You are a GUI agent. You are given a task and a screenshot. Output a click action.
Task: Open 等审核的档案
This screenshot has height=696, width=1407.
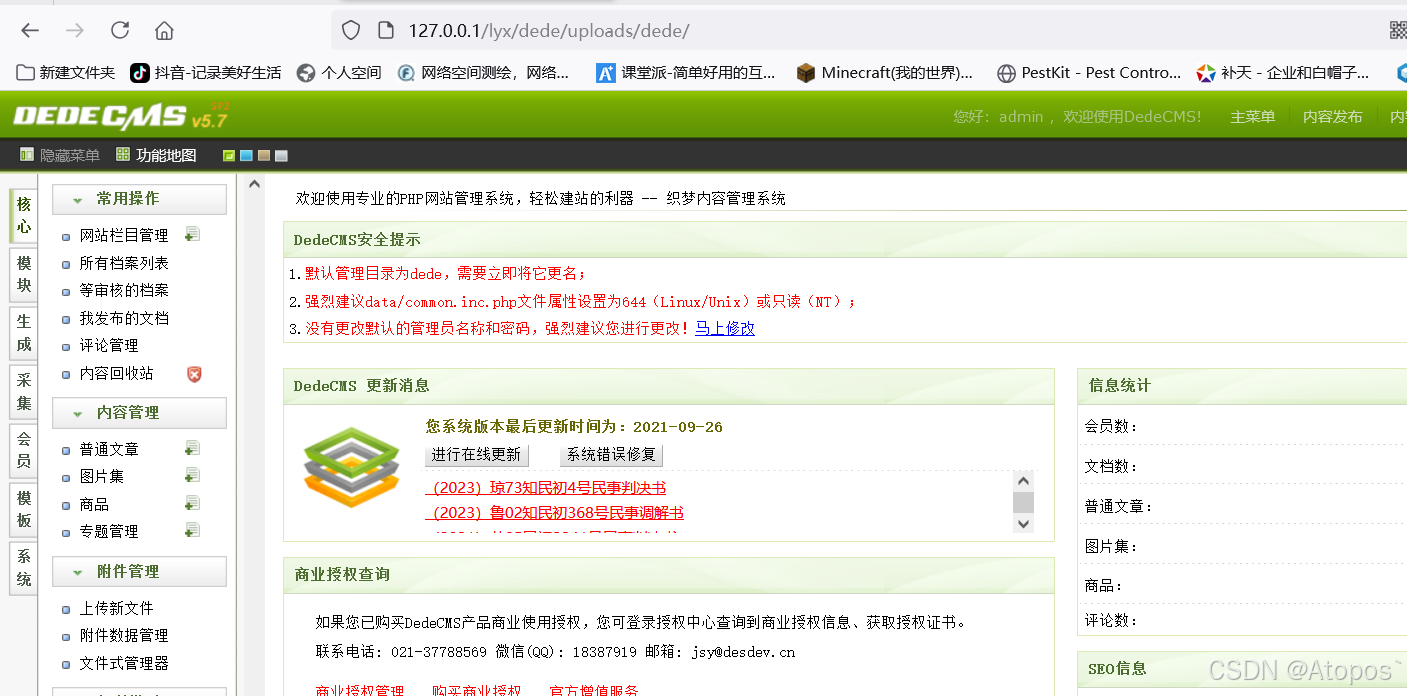pos(124,290)
